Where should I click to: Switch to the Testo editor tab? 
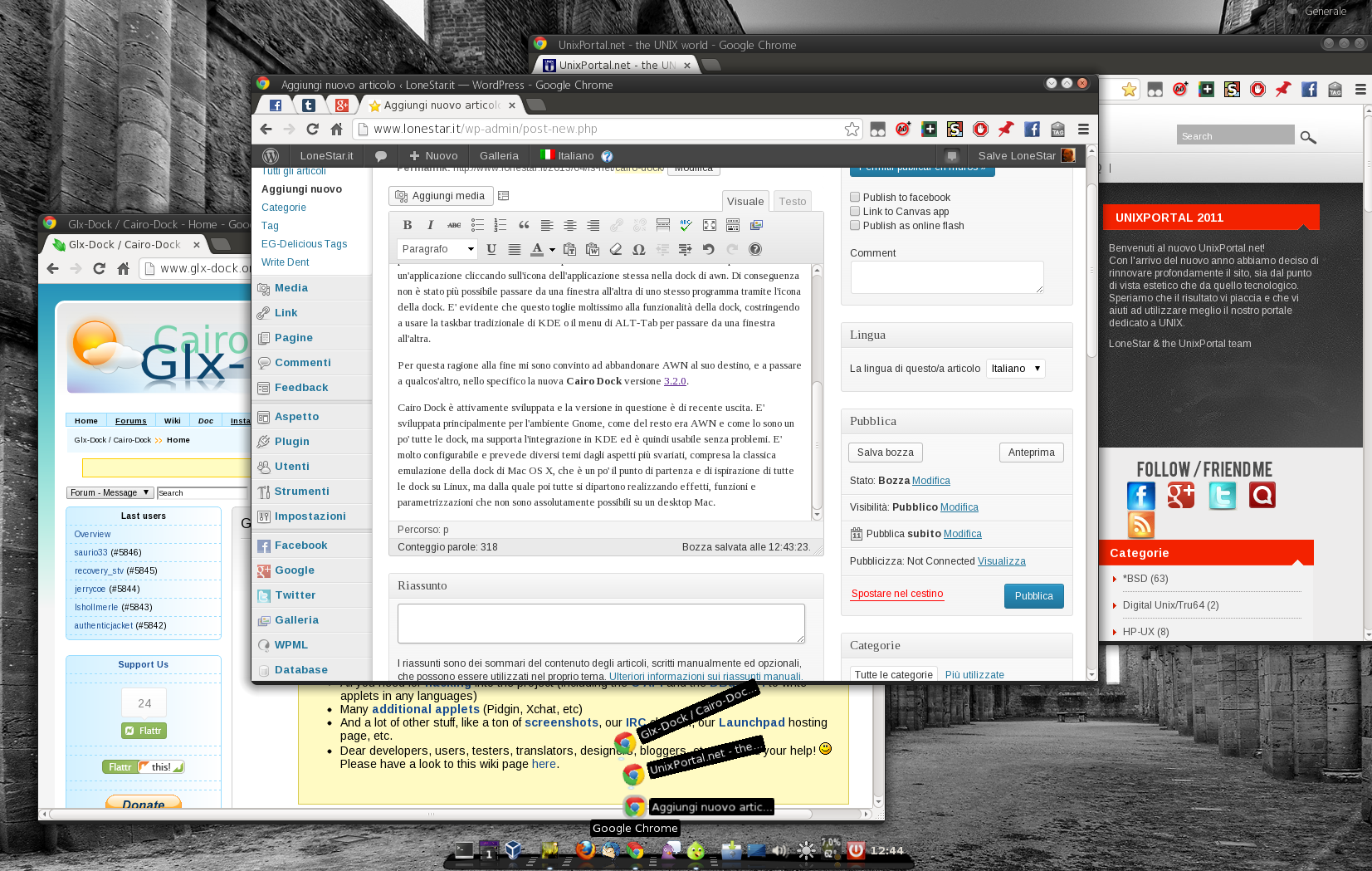click(x=792, y=201)
